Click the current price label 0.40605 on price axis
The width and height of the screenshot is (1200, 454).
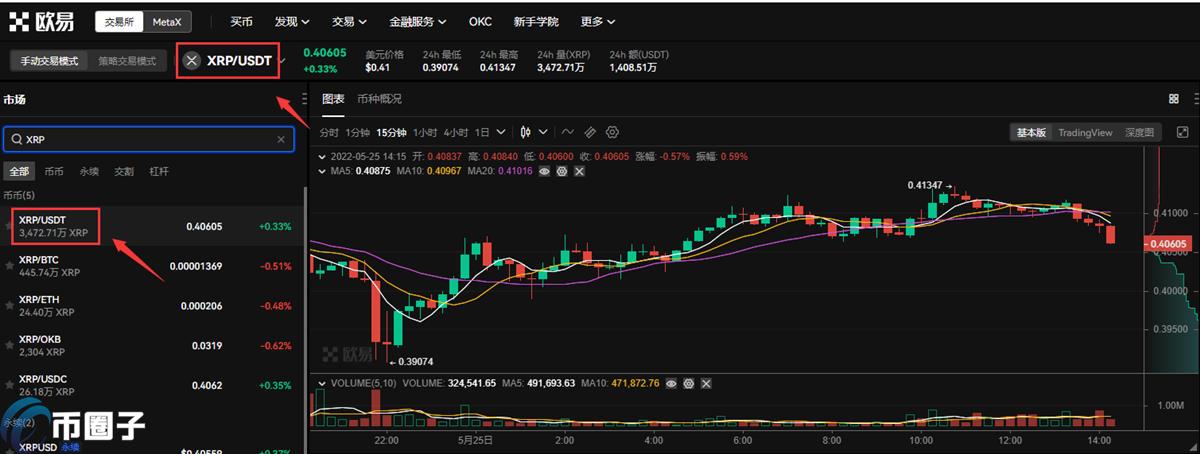coord(1169,243)
